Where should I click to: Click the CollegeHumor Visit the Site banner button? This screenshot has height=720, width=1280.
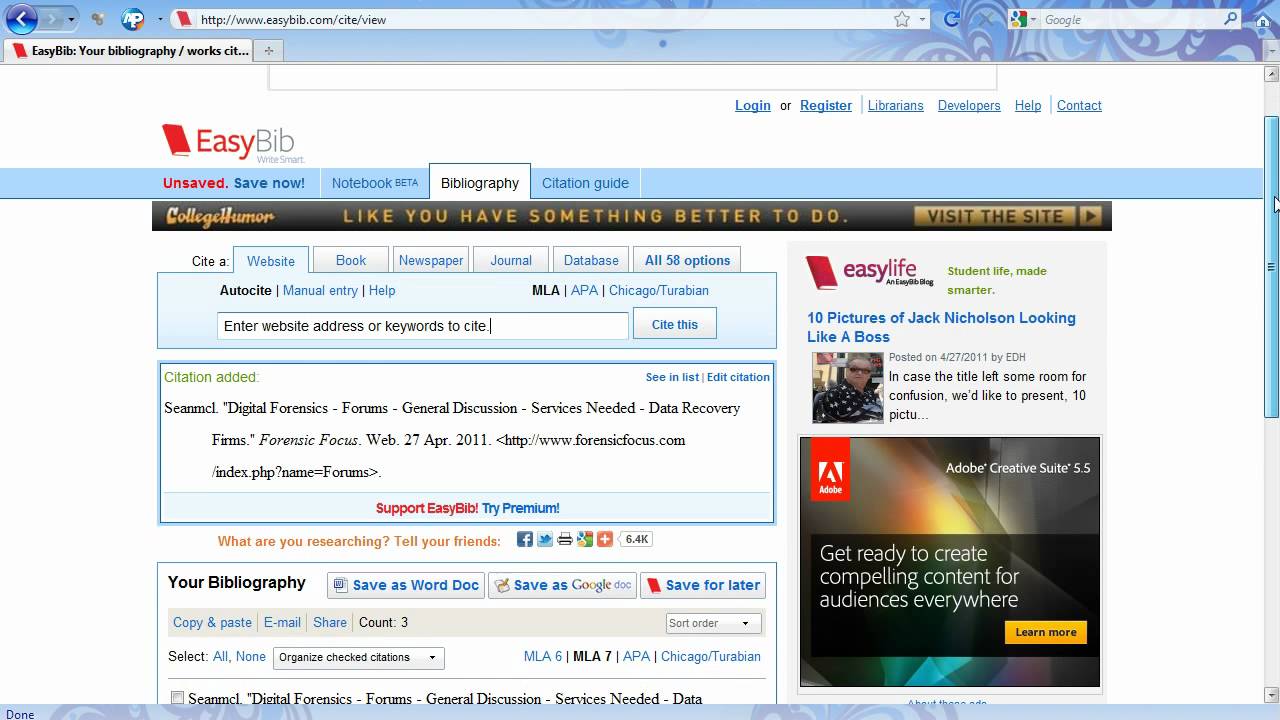tap(1008, 216)
